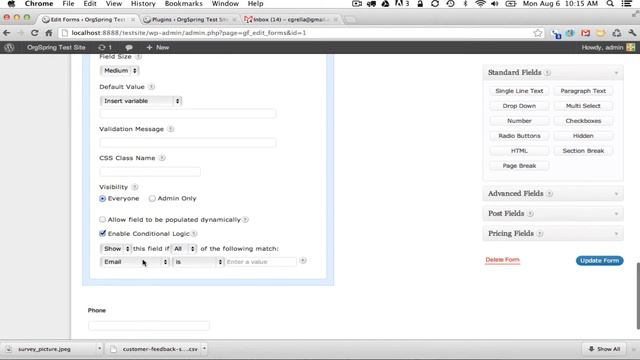Image resolution: width=640 pixels, height=360 pixels.
Task: Enable Allow field to be populated dynamically
Action: tap(102, 220)
